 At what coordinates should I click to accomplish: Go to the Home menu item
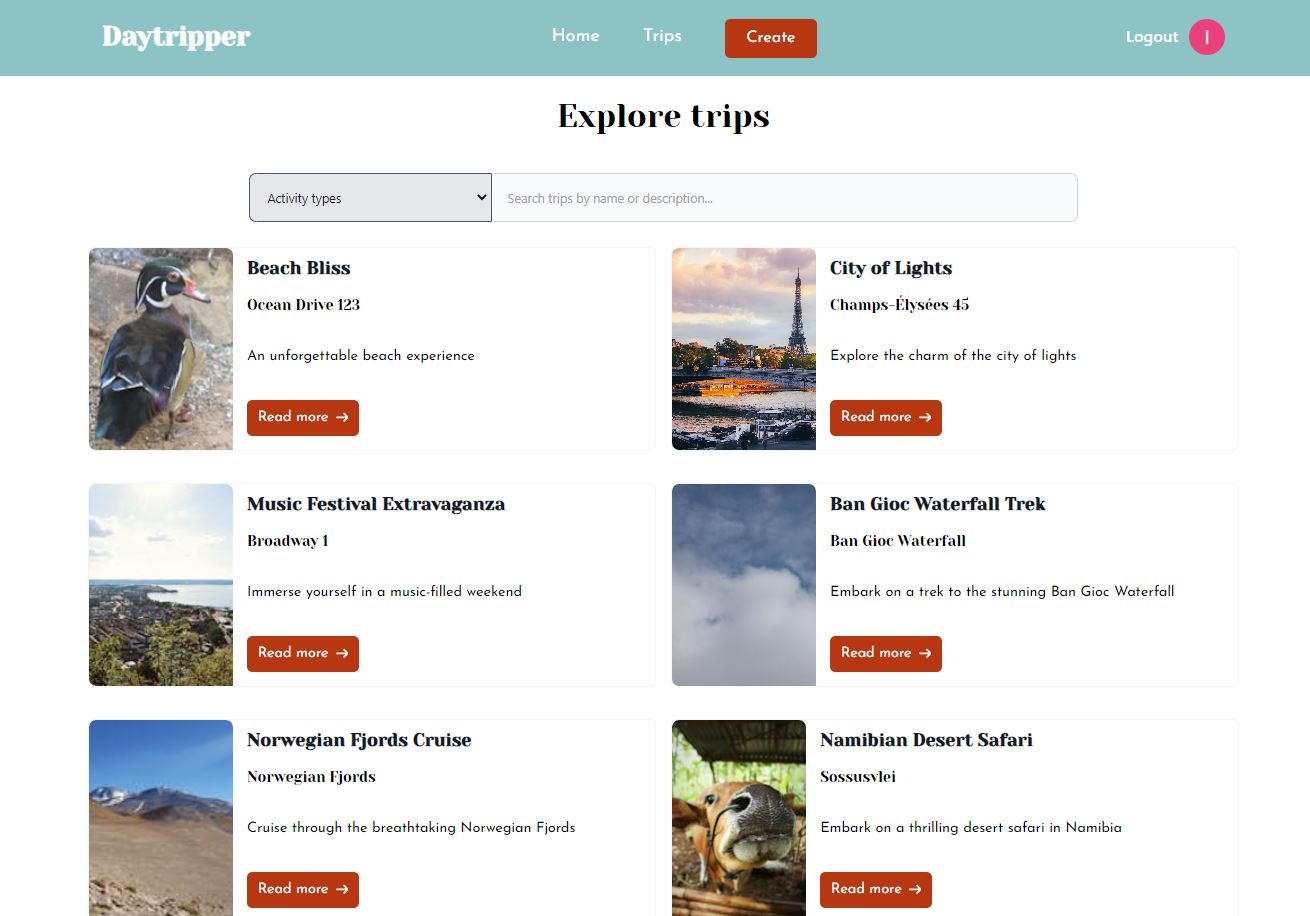pyautogui.click(x=575, y=36)
